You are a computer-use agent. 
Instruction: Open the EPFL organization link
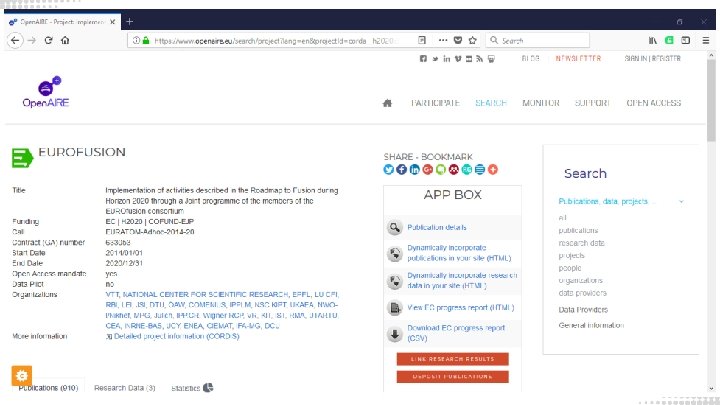click(301, 294)
